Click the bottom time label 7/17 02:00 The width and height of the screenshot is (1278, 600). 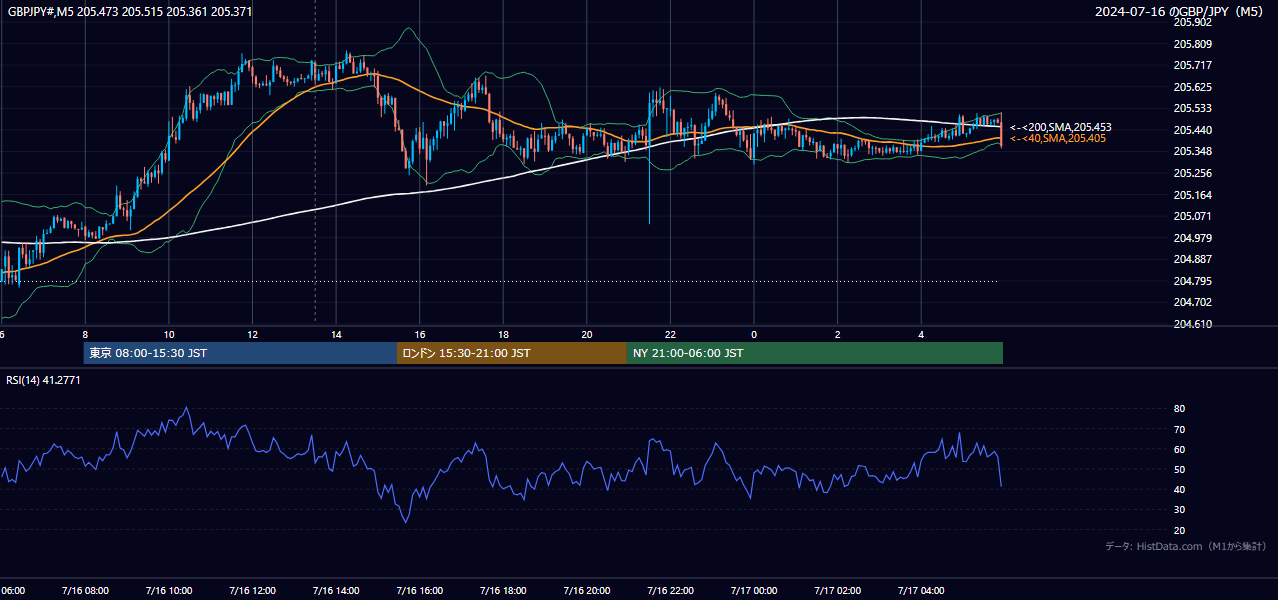coord(837,591)
